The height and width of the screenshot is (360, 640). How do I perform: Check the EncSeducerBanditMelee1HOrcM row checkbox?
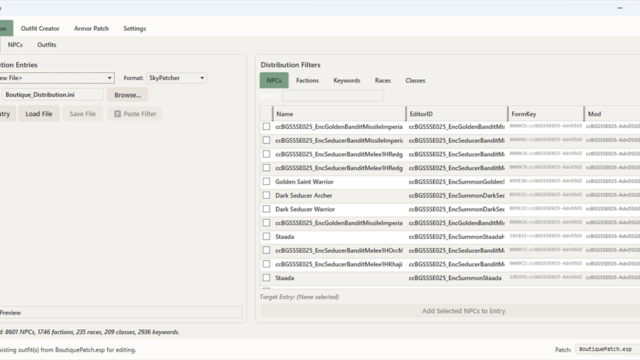[267, 250]
